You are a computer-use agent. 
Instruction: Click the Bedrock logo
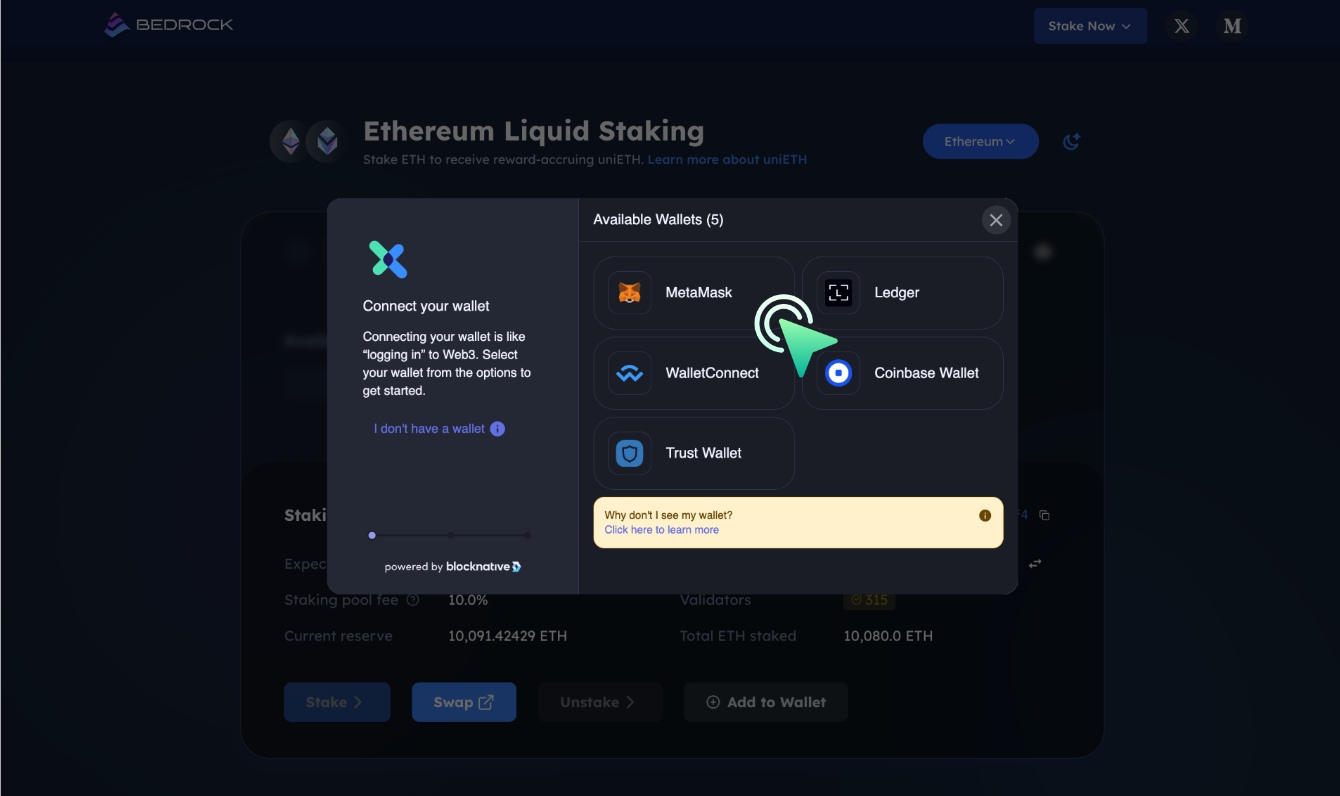(x=169, y=25)
